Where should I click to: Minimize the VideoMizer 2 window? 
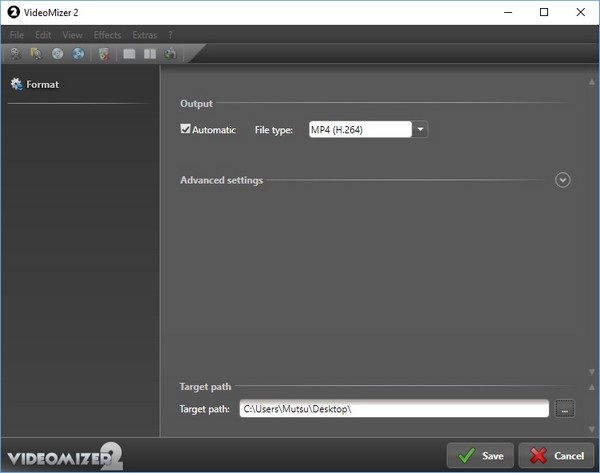[x=508, y=12]
